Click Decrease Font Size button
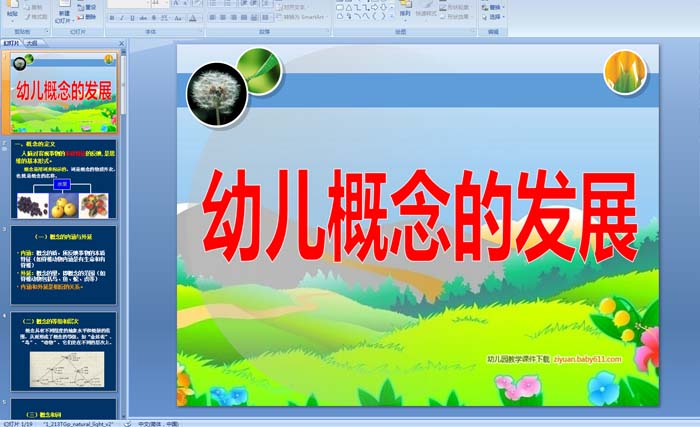This screenshot has width=700, height=427. coord(185,4)
